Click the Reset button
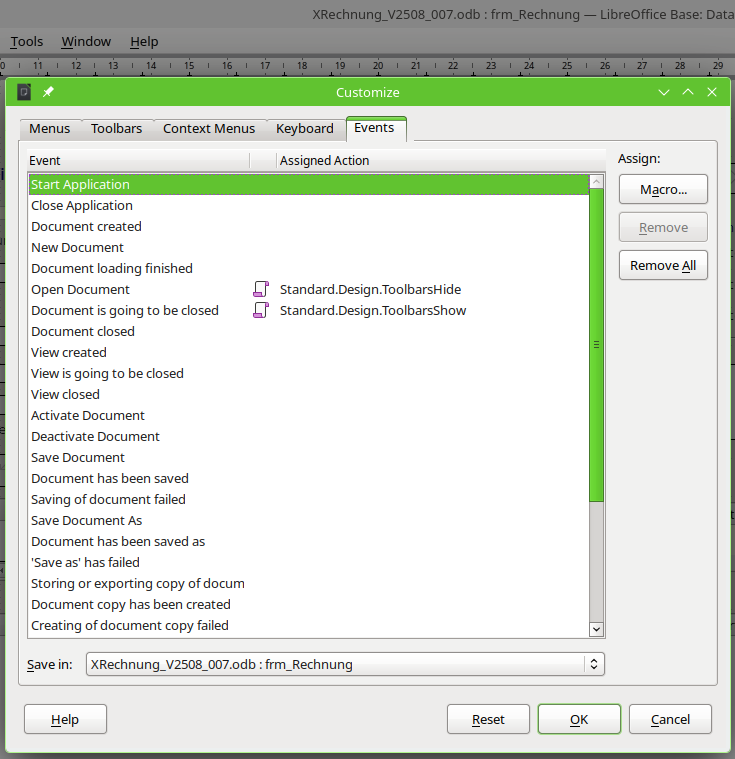 click(x=488, y=719)
